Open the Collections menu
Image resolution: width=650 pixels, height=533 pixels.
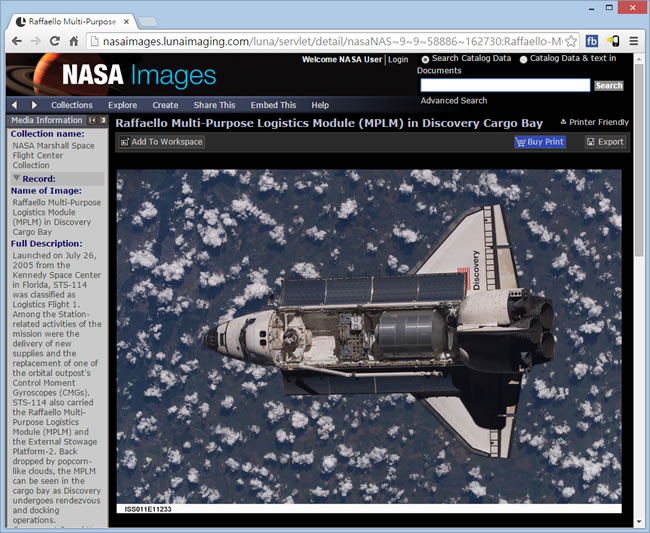71,105
